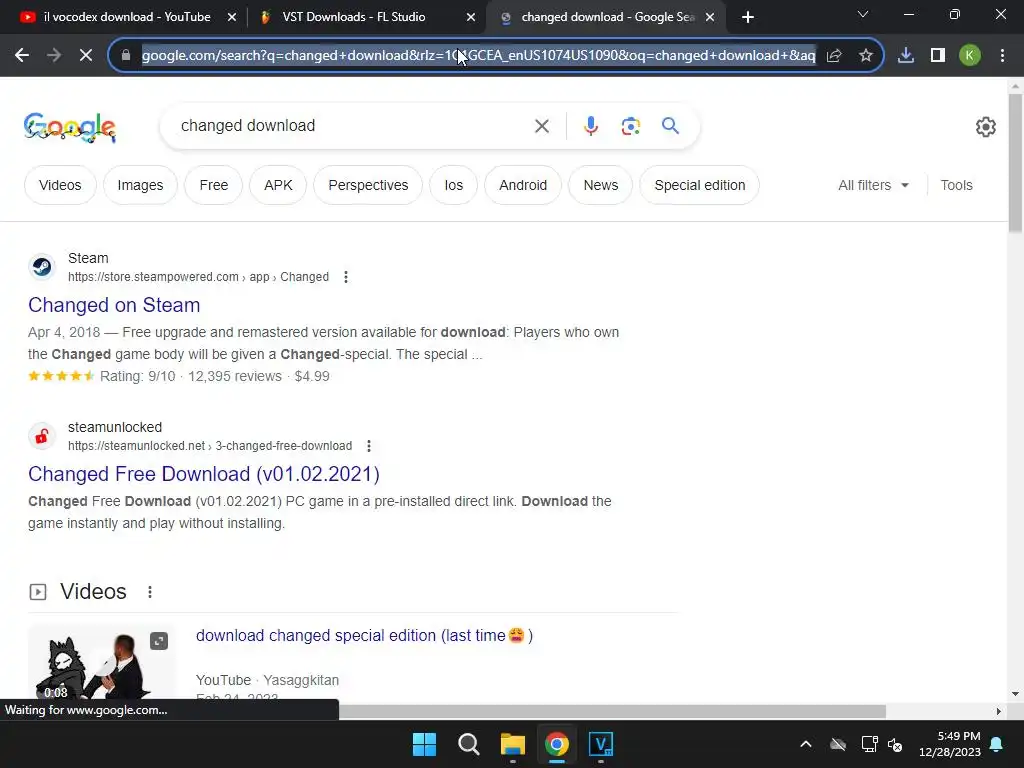The height and width of the screenshot is (768, 1024).
Task: Expand the All filters dropdown
Action: [873, 185]
